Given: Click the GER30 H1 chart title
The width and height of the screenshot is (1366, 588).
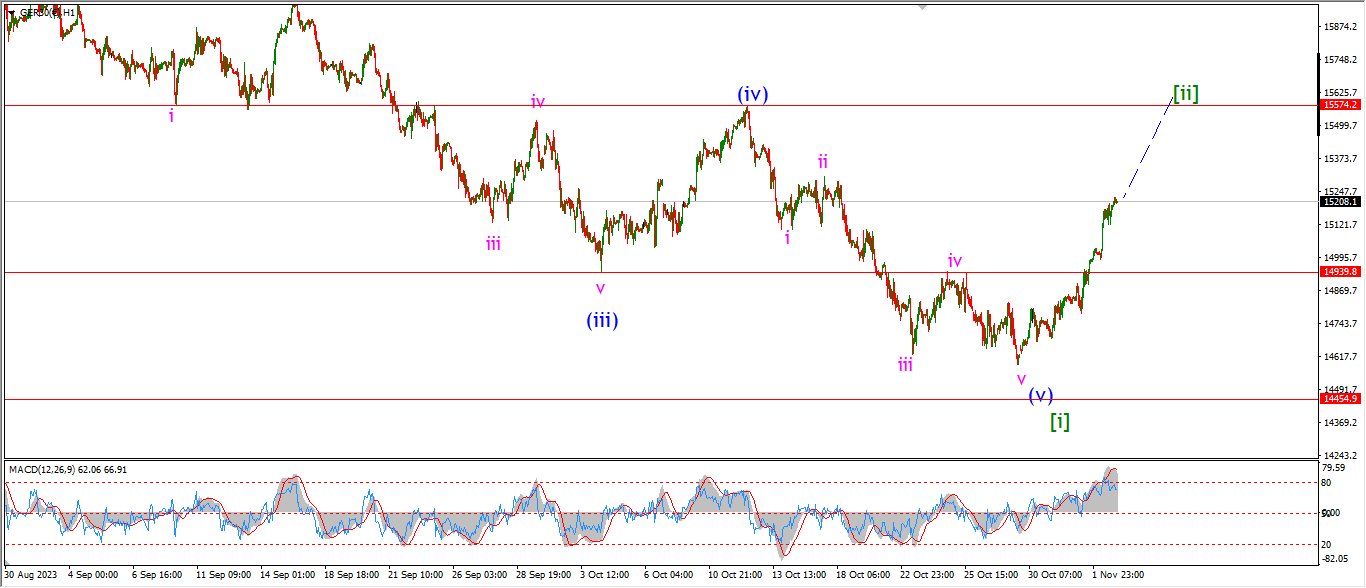Looking at the screenshot, I should click(48, 12).
